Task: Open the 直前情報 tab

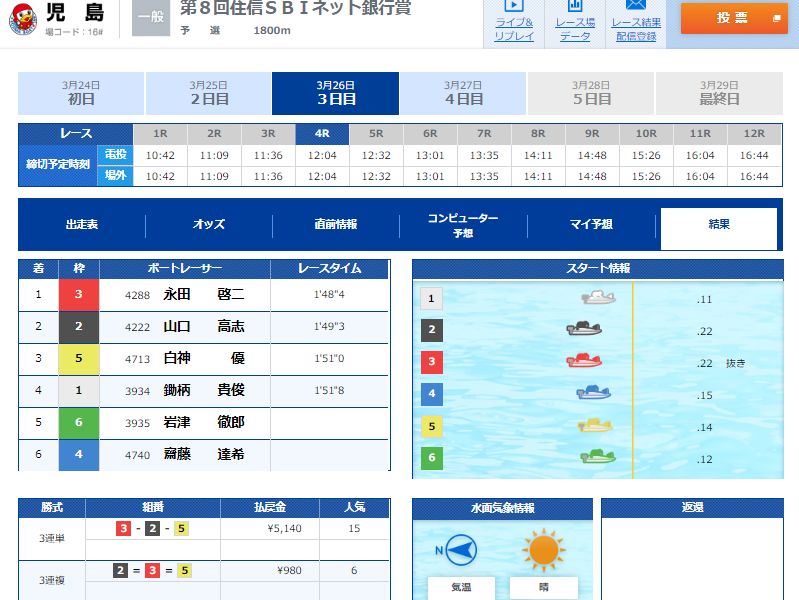Action: (336, 225)
